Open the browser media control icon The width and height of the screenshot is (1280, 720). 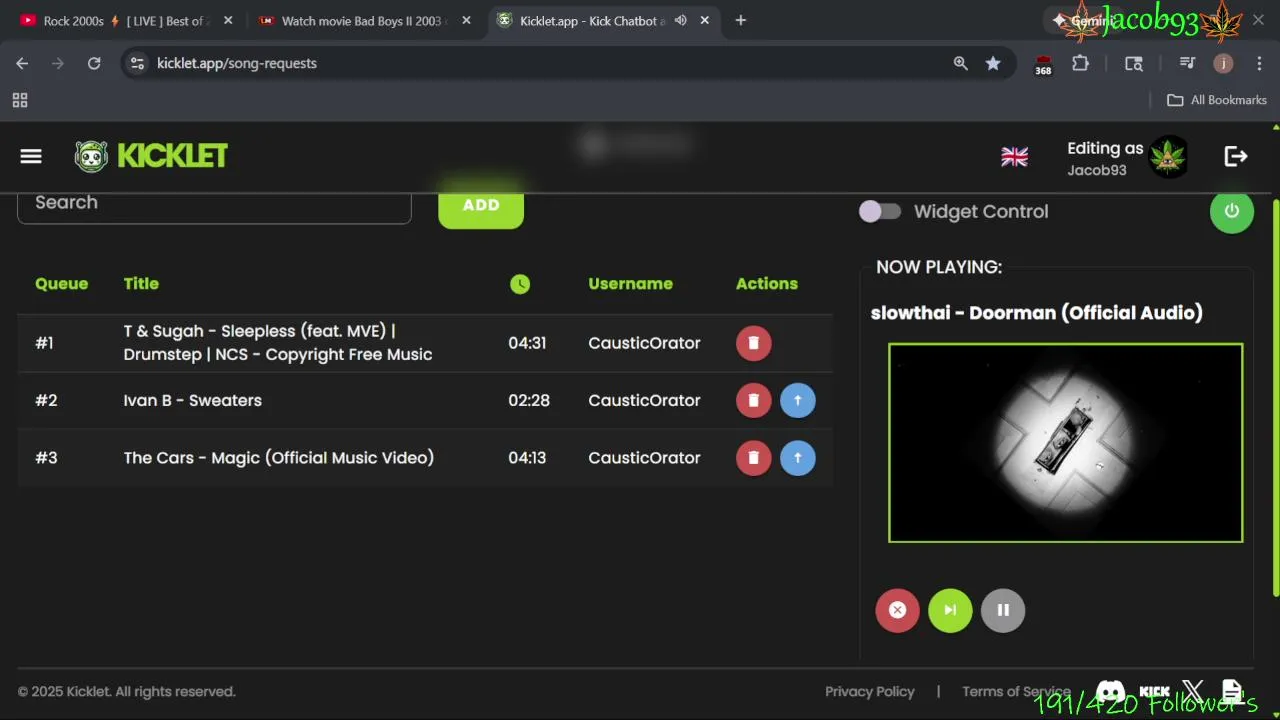[x=1187, y=63]
